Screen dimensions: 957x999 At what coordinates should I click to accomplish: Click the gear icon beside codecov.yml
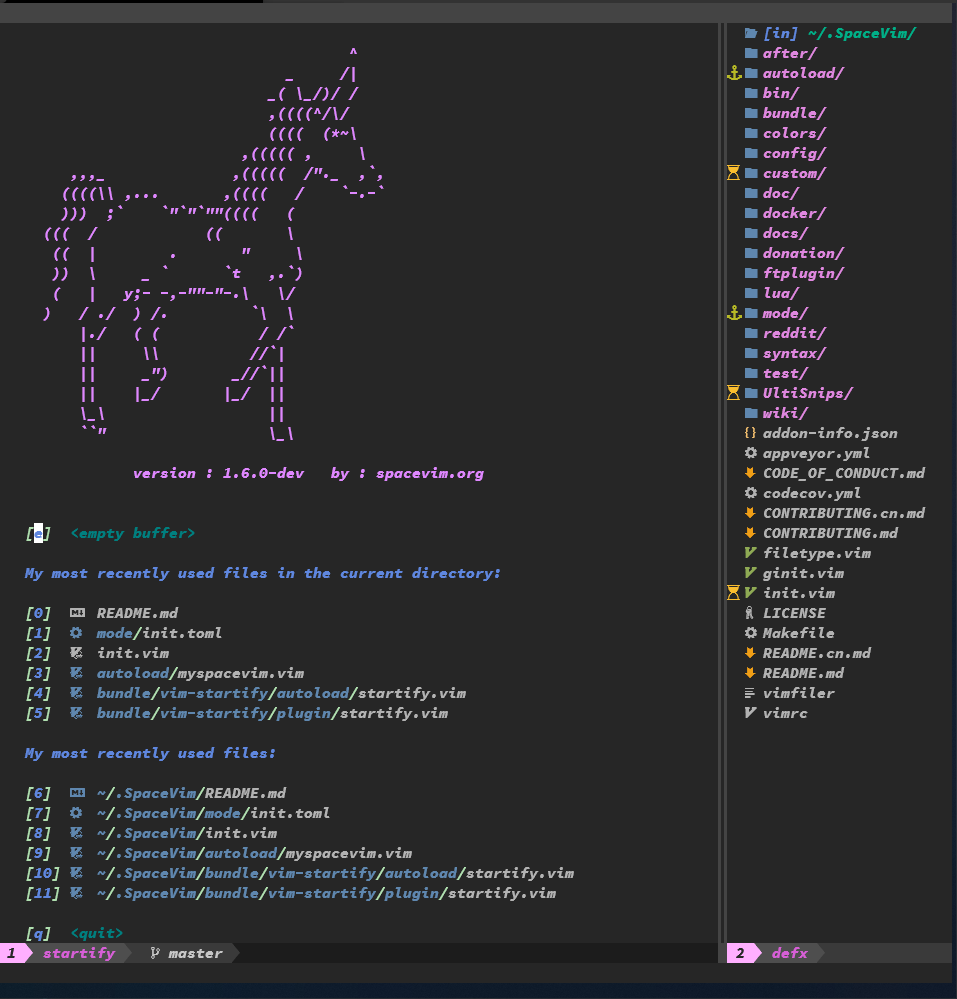pyautogui.click(x=751, y=493)
